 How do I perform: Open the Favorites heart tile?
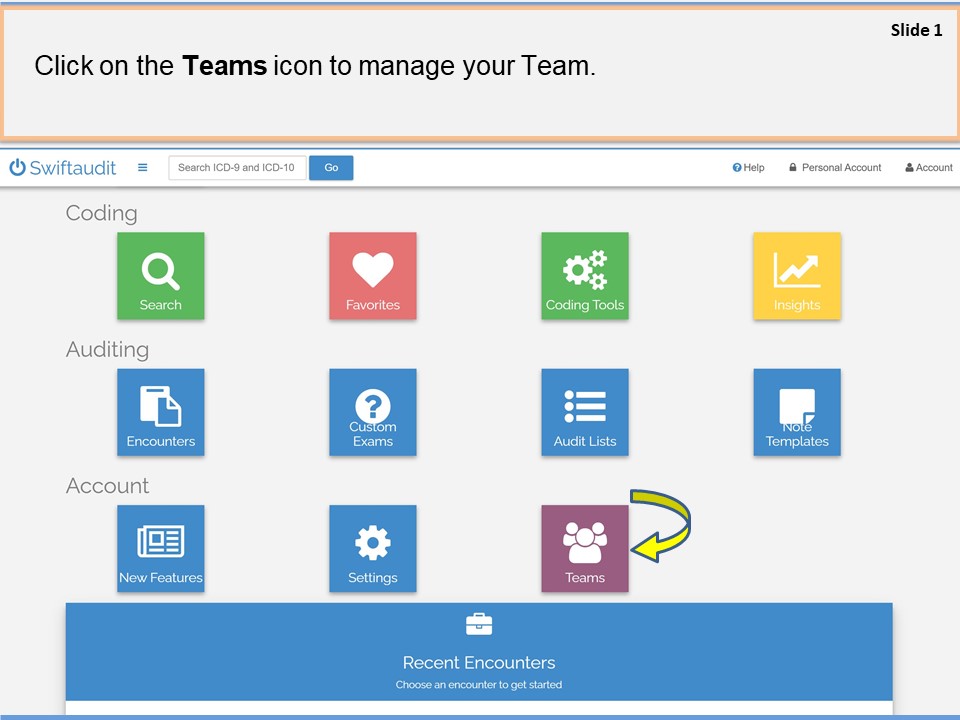click(x=372, y=276)
